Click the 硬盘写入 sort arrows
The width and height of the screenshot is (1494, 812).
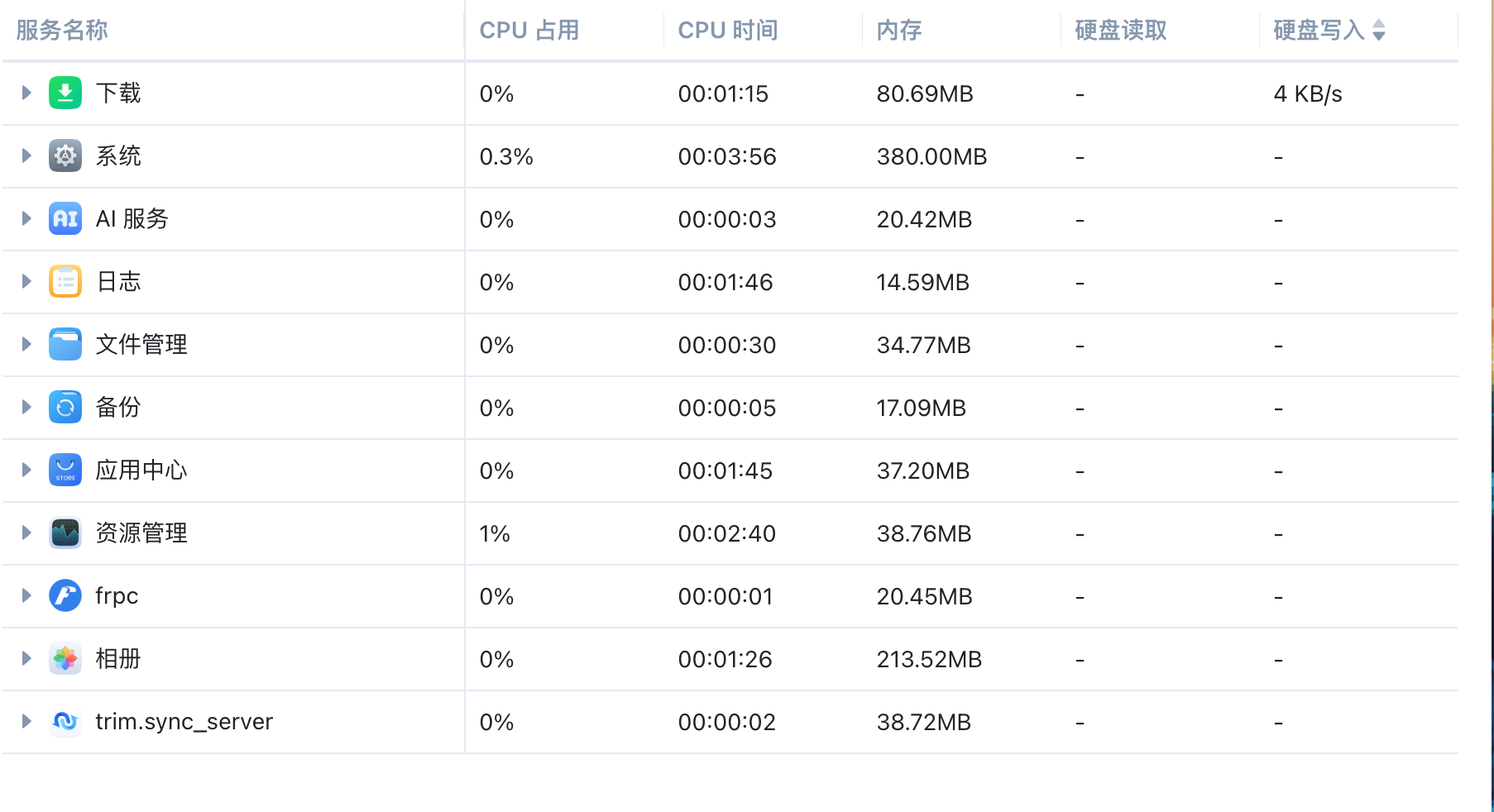pos(1379,31)
